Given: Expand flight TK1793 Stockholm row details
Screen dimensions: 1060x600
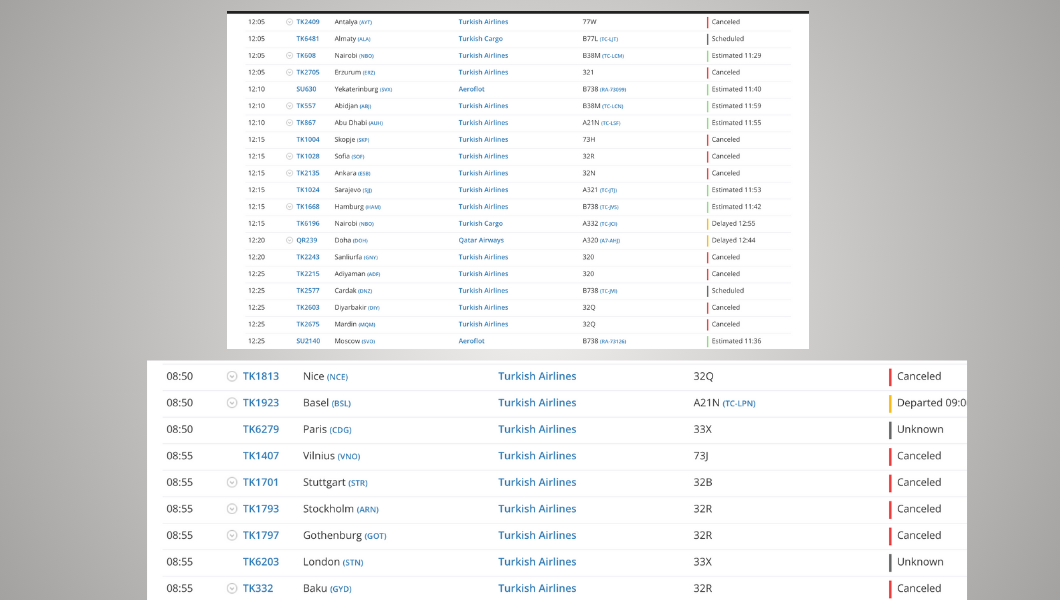Looking at the screenshot, I should [232, 509].
